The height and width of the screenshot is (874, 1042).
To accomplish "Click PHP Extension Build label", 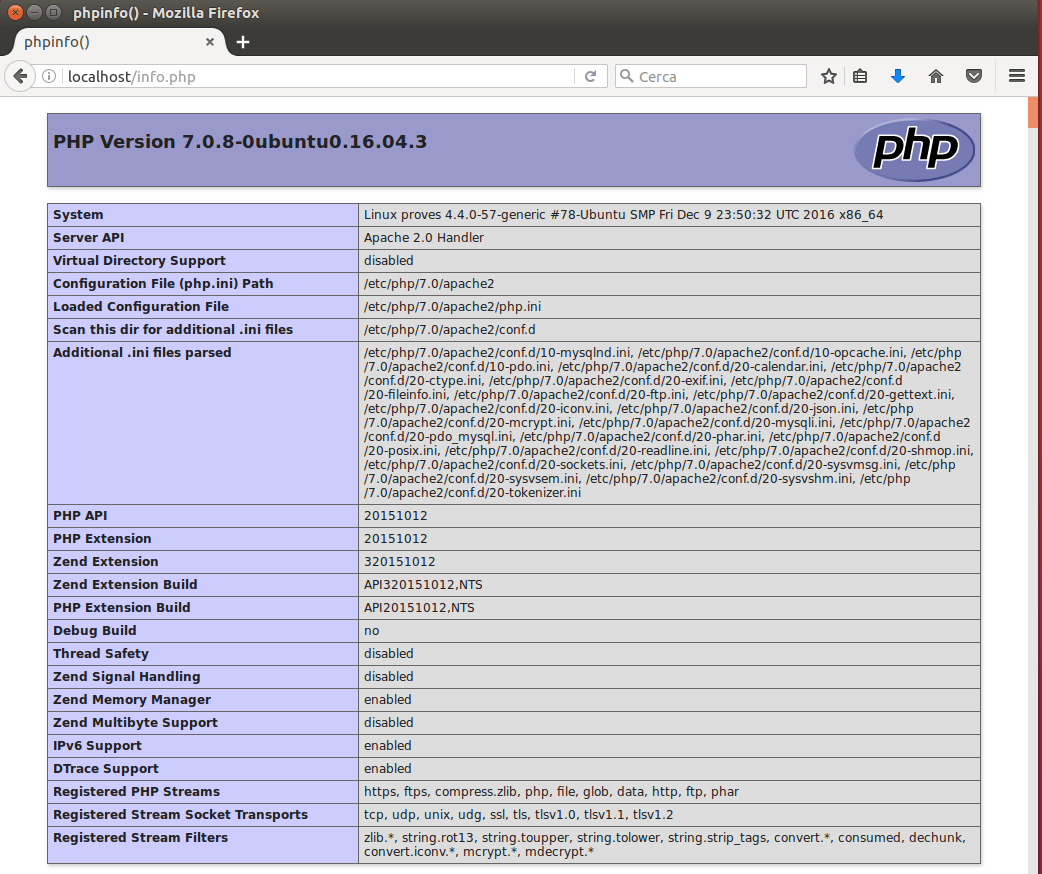I will pyautogui.click(x=122, y=607).
